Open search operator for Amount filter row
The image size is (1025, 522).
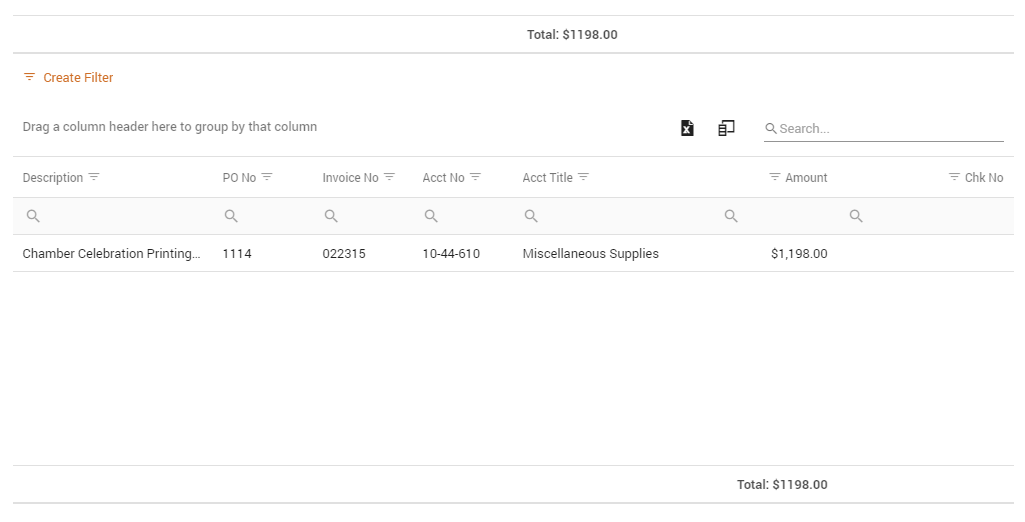click(x=731, y=216)
